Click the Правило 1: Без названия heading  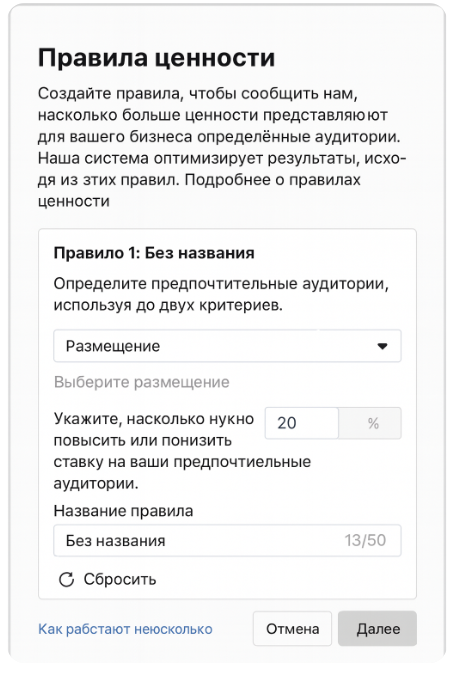tap(154, 253)
